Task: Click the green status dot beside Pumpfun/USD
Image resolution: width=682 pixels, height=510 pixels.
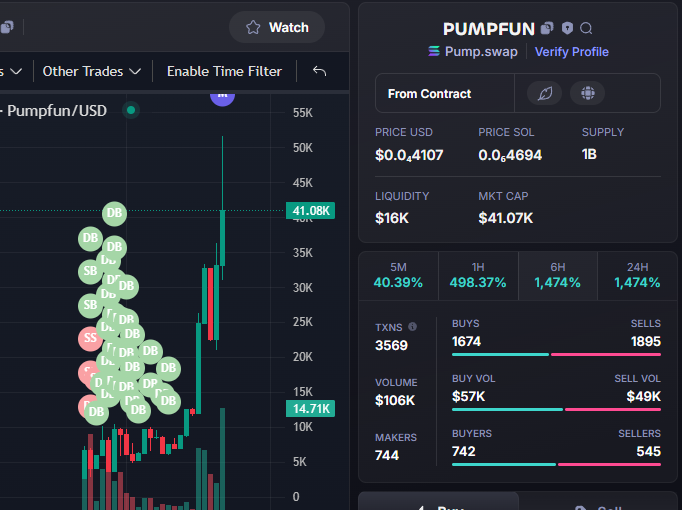Action: tap(131, 110)
